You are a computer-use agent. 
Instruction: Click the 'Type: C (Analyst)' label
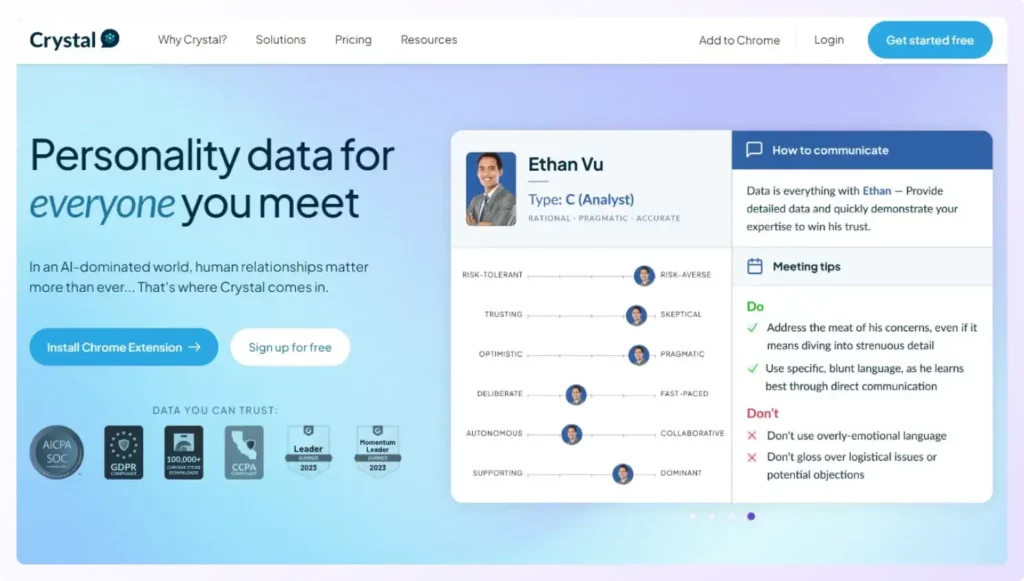(x=581, y=200)
